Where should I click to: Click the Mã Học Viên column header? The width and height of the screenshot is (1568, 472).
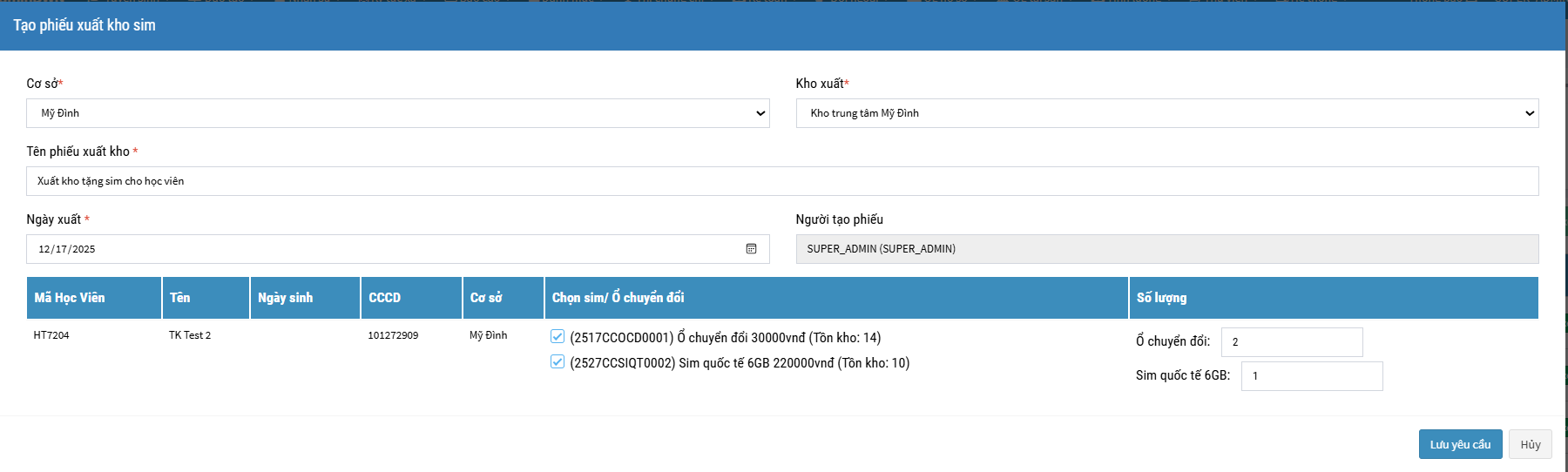[x=70, y=298]
